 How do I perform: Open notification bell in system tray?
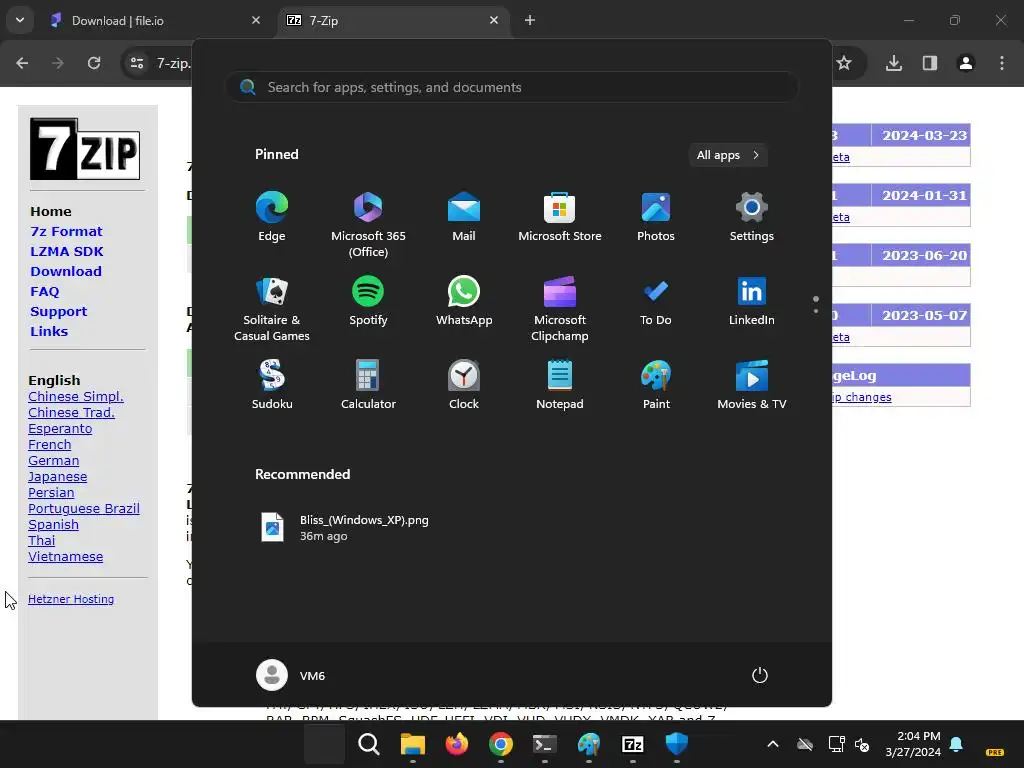(x=956, y=744)
